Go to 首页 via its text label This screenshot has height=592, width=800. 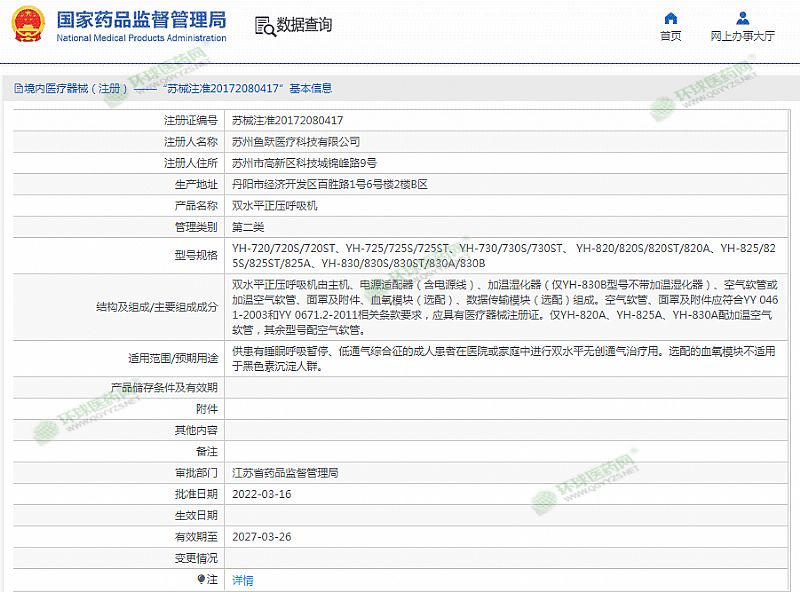click(671, 36)
